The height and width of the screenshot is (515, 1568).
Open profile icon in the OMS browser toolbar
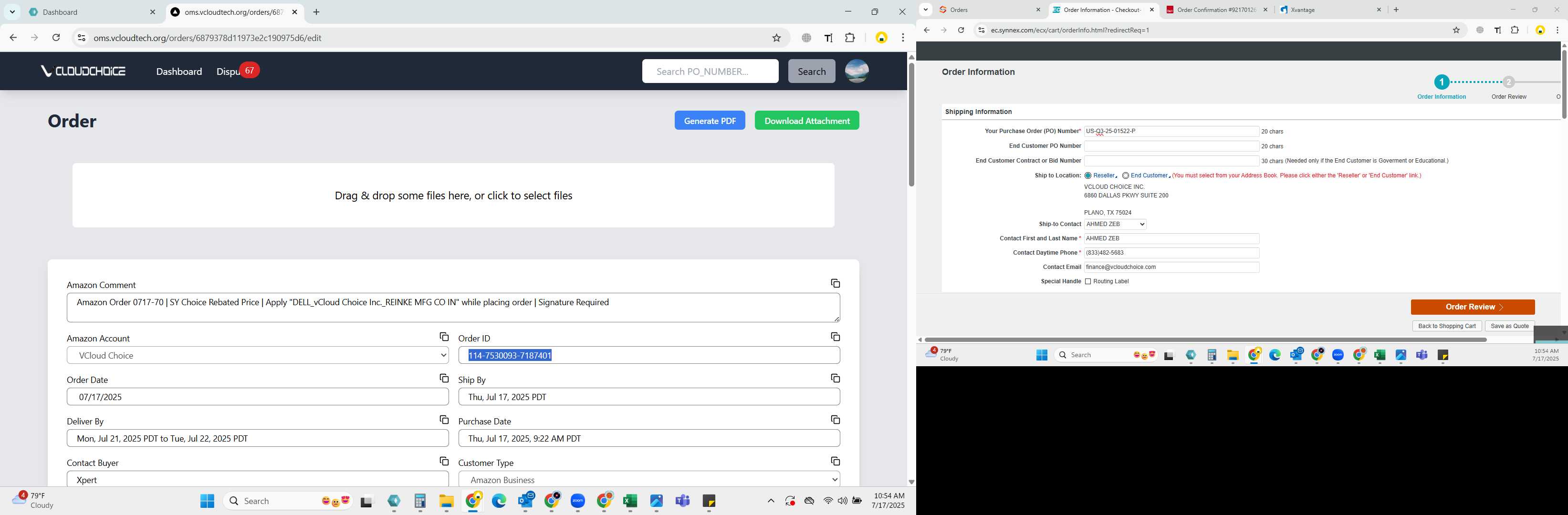pos(881,38)
